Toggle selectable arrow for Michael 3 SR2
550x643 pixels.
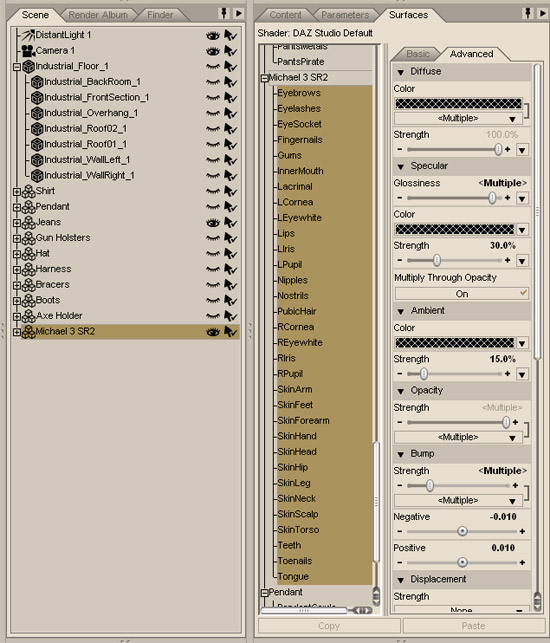pos(230,332)
